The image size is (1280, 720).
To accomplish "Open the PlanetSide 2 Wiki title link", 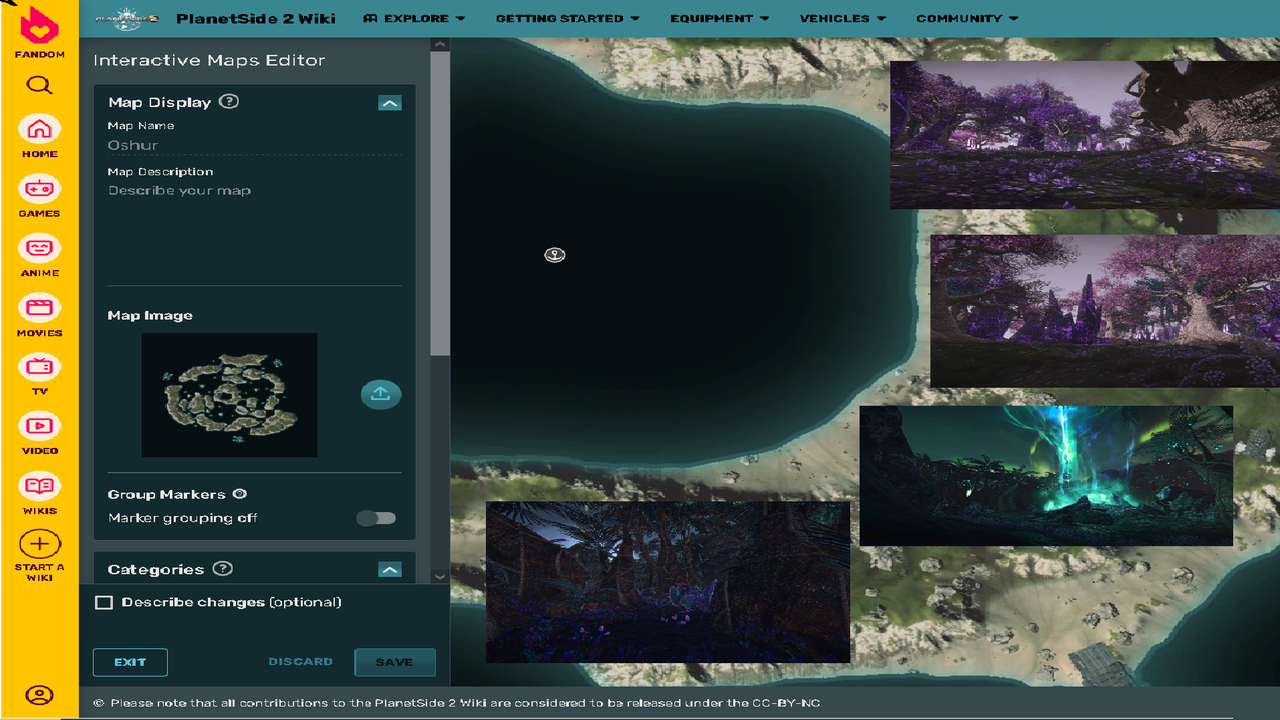I will click(x=256, y=18).
